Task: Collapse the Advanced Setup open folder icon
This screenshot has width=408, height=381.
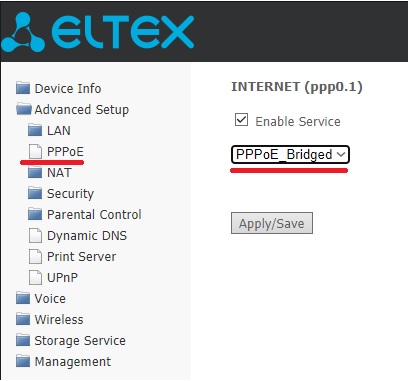Action: coord(24,109)
